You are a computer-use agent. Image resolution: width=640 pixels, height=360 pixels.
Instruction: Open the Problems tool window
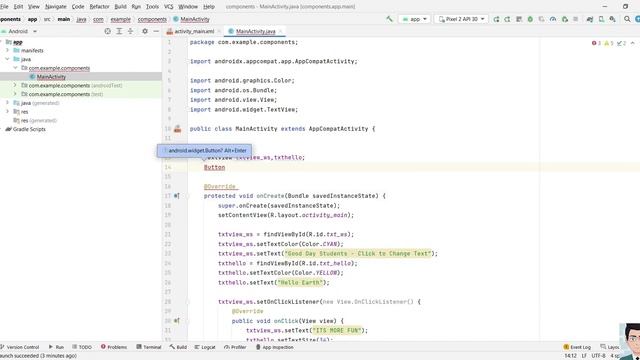114,347
